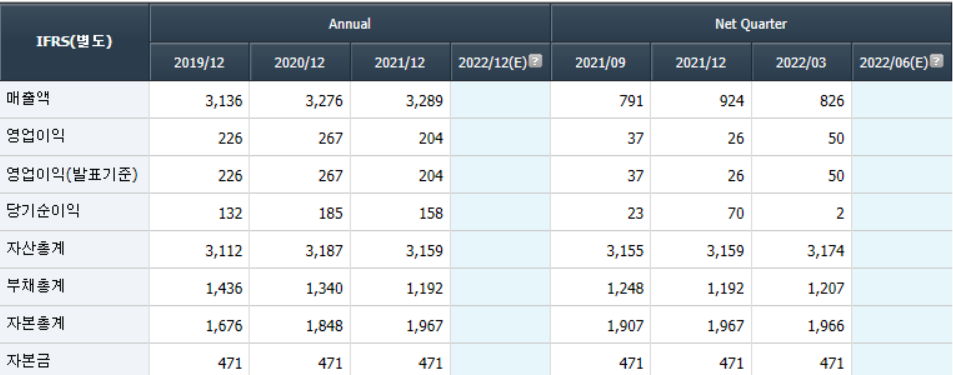Click 부채총계 value 1,340 for 2020/12
Screen dimensions: 953x375
(x=324, y=289)
